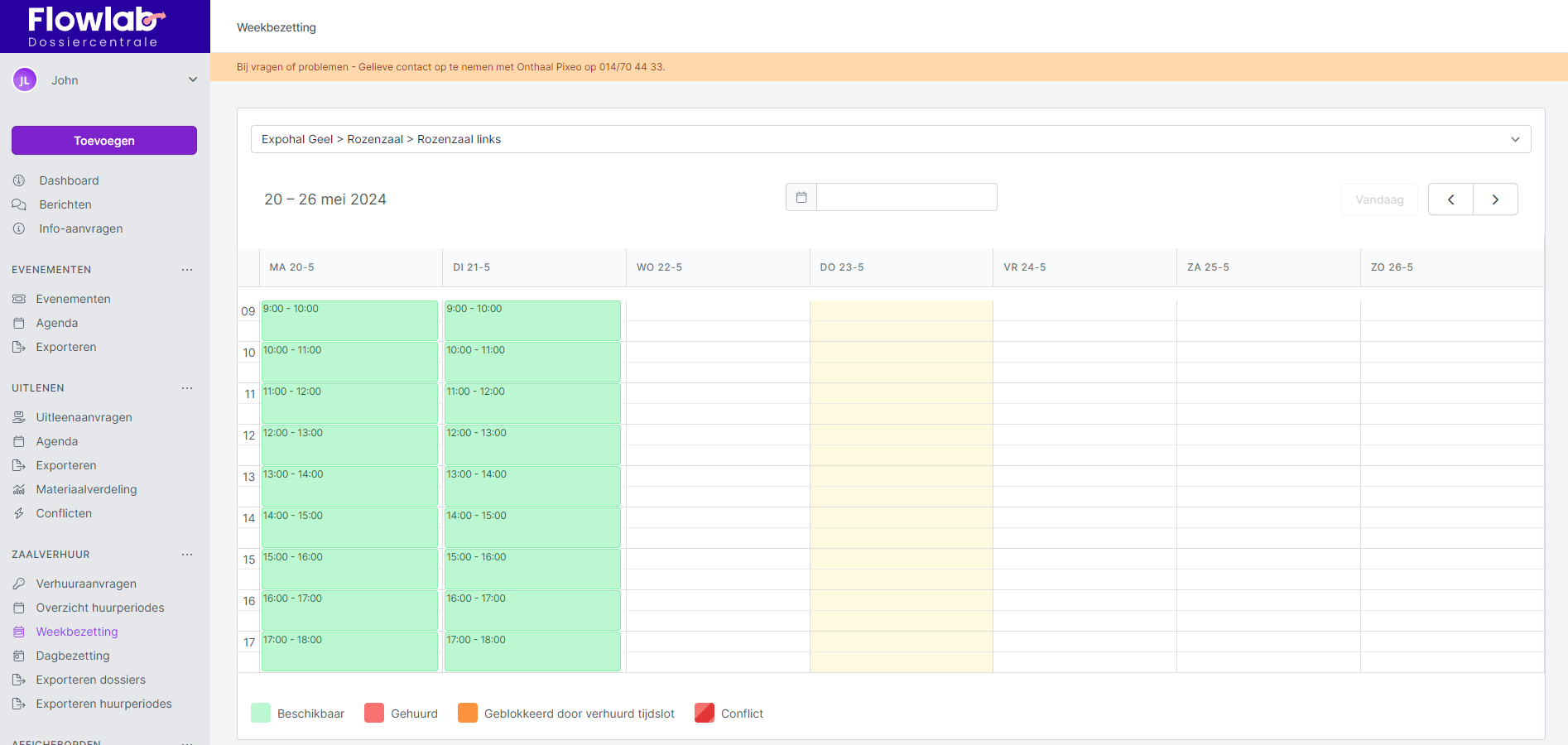The image size is (1568, 745).
Task: Expand the John user menu chevron
Action: [193, 80]
